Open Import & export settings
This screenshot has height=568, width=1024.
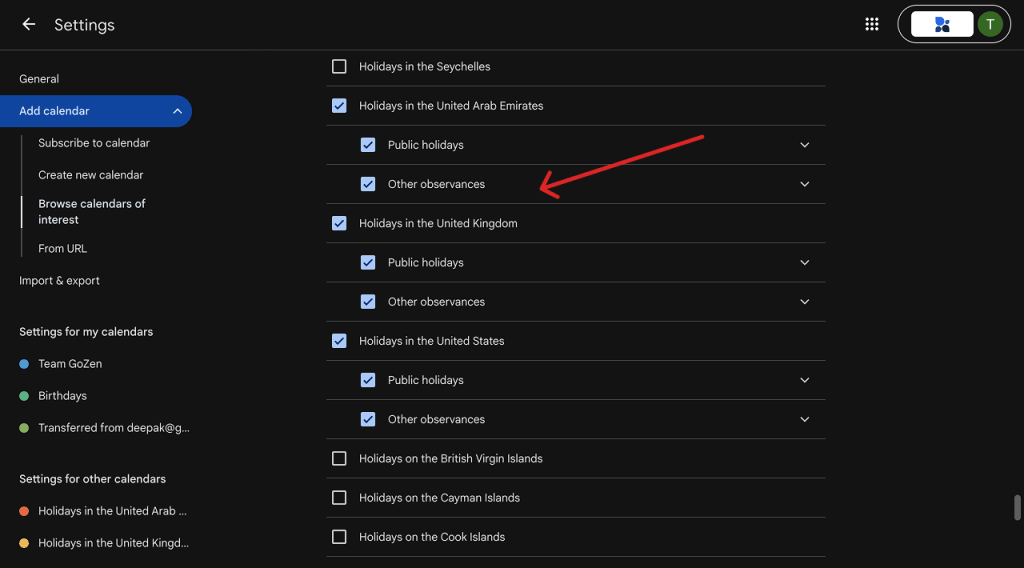pos(59,281)
